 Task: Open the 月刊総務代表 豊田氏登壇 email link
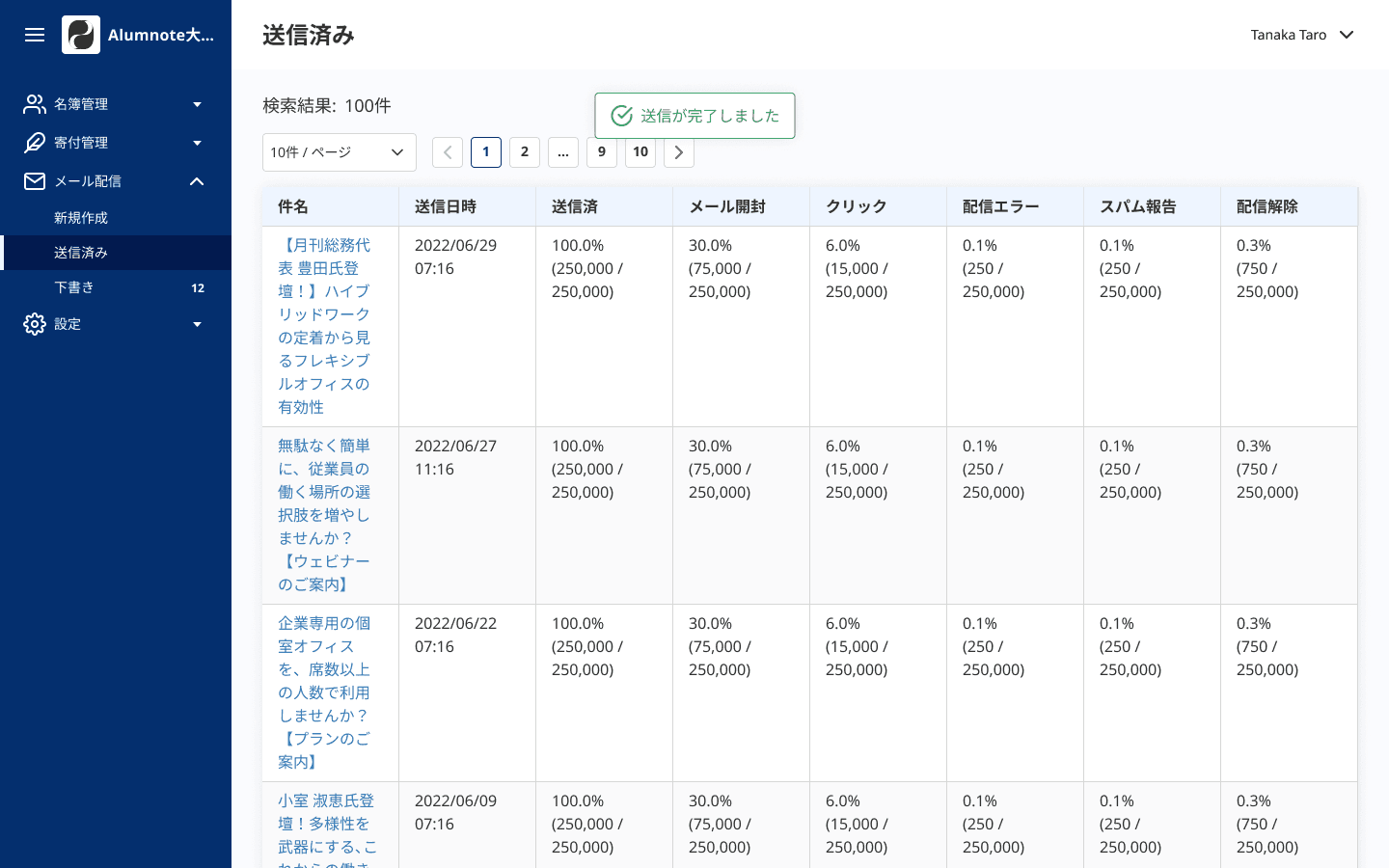click(324, 326)
